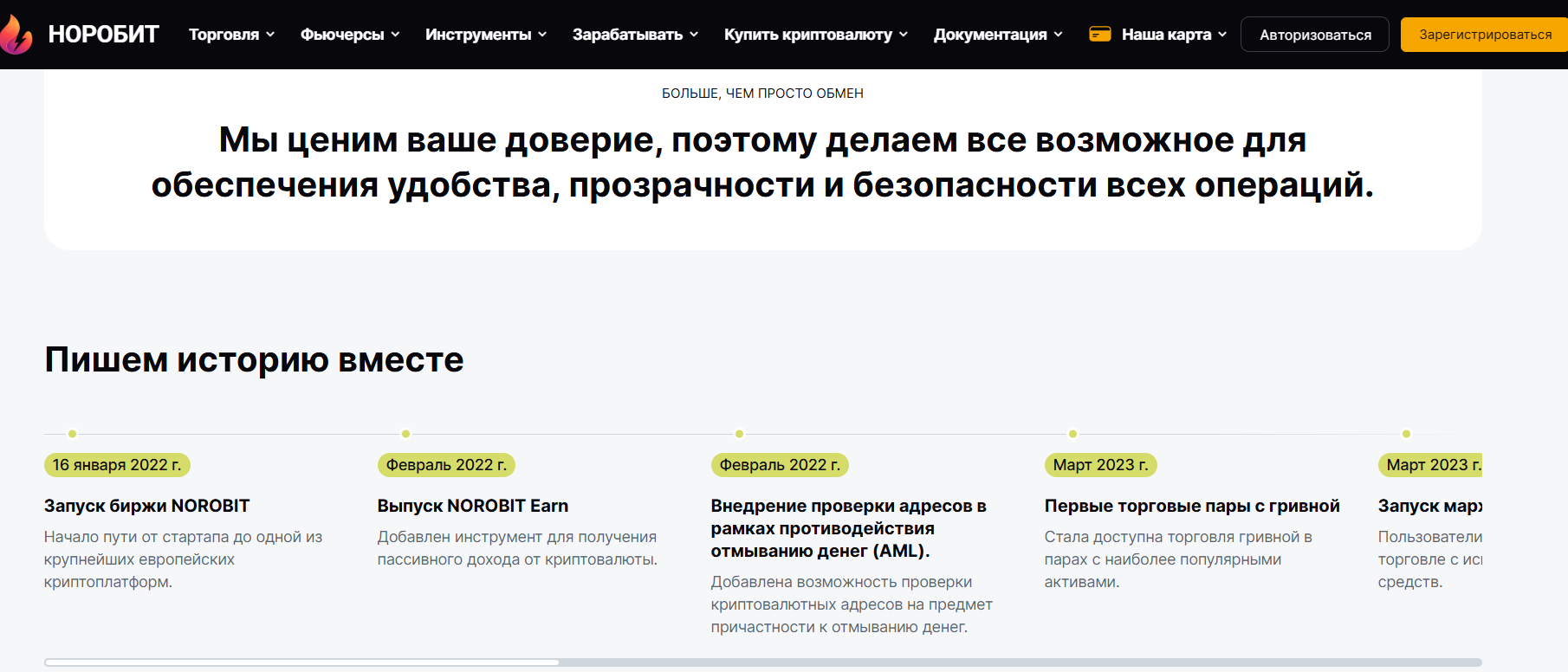Expand the chevron next to Инструменты
Screen dimensions: 1568x672
click(542, 35)
